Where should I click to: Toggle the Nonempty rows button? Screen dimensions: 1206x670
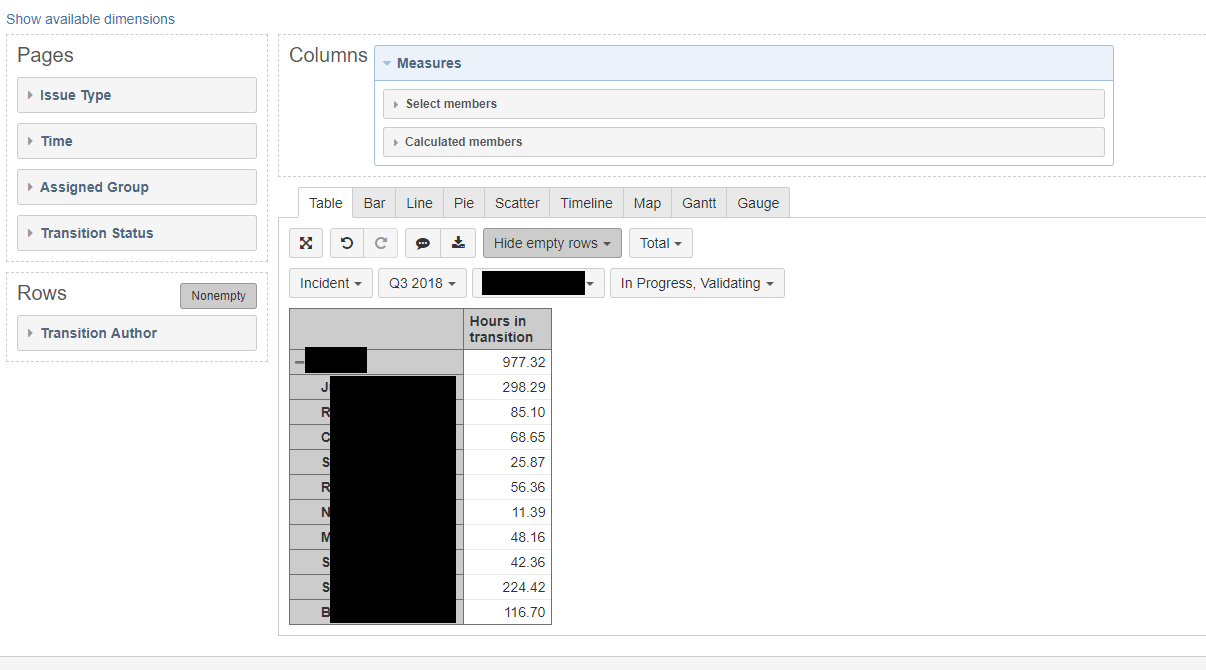coord(218,296)
